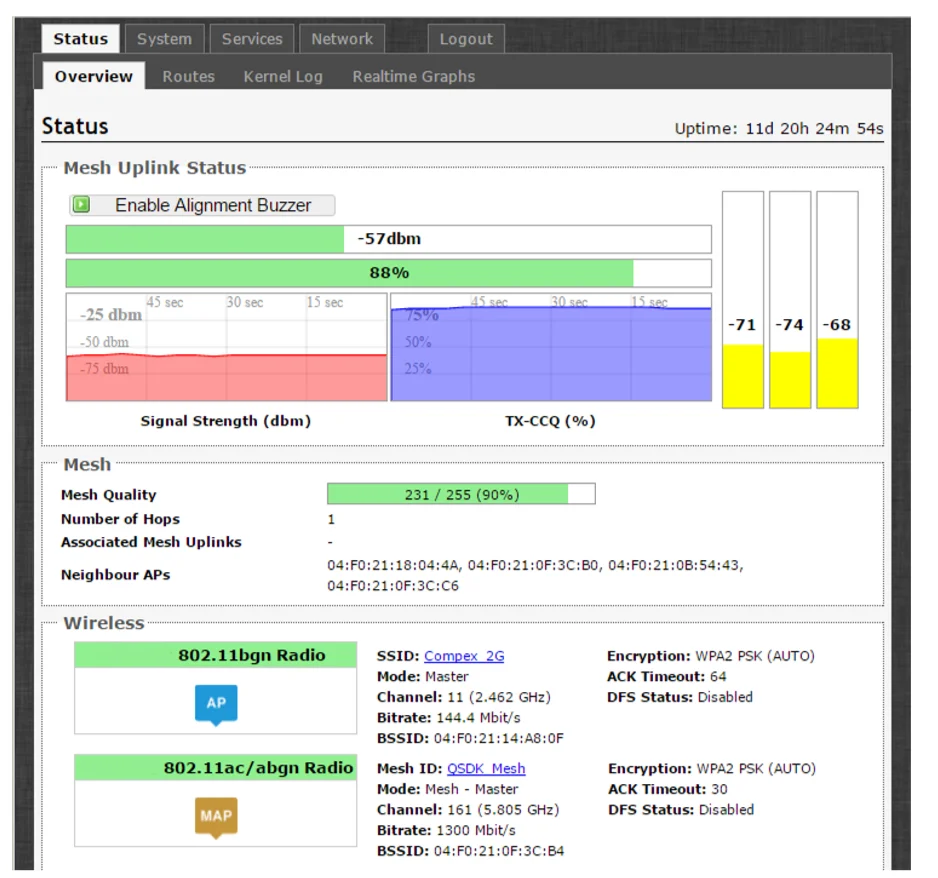Open the Services tab
Image resolution: width=938 pixels, height=878 pixels.
pyautogui.click(x=252, y=39)
